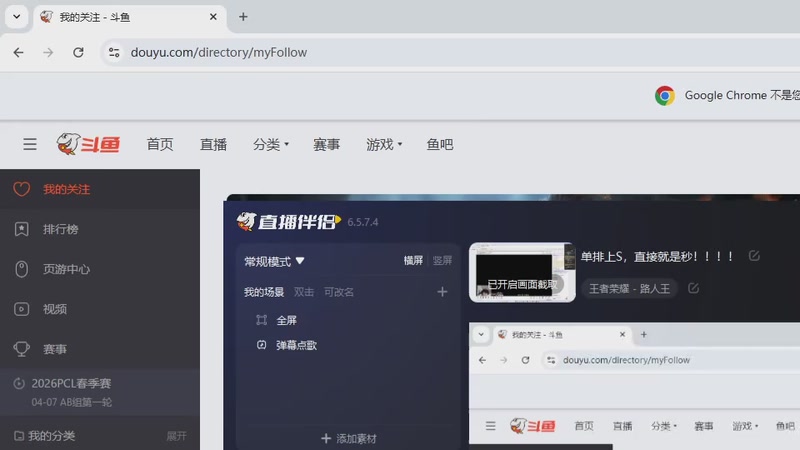This screenshot has width=800, height=450.
Task: Close the nested 我的关注 tab in preview
Action: click(622, 335)
